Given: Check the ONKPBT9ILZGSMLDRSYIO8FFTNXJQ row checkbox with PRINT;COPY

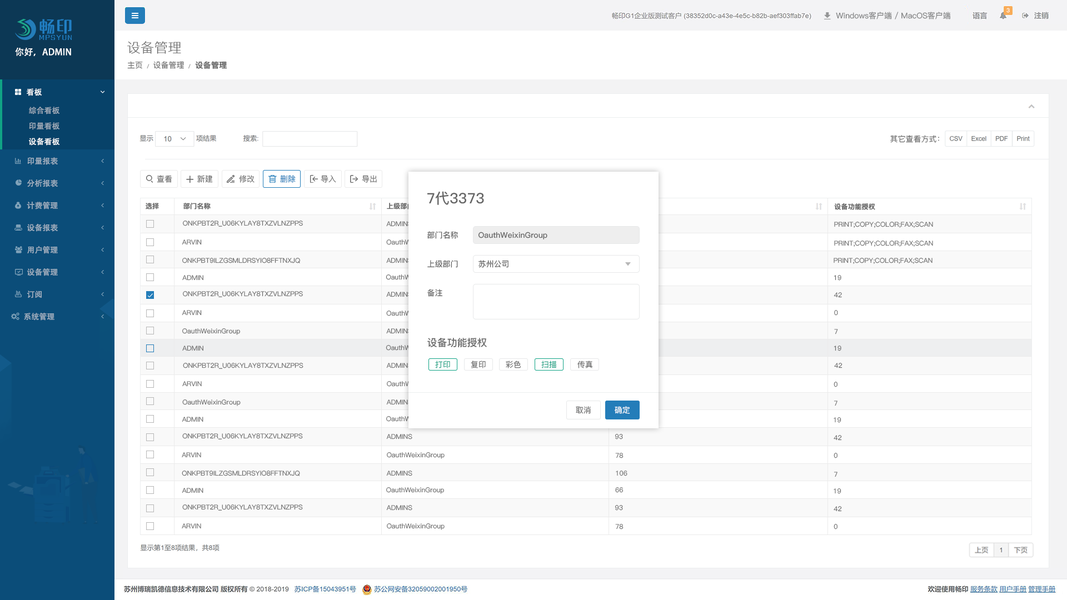Looking at the screenshot, I should [150, 260].
